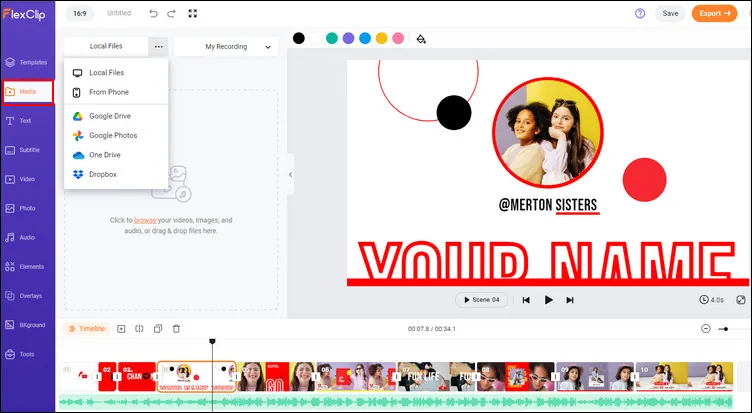
Task: Play Scene 04 using the scene button
Action: [481, 300]
